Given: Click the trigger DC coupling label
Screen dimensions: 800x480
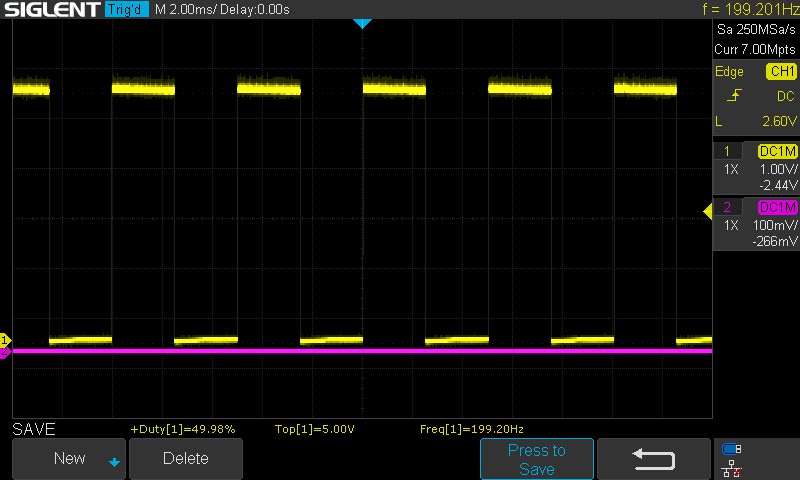Looking at the screenshot, I should [x=786, y=96].
